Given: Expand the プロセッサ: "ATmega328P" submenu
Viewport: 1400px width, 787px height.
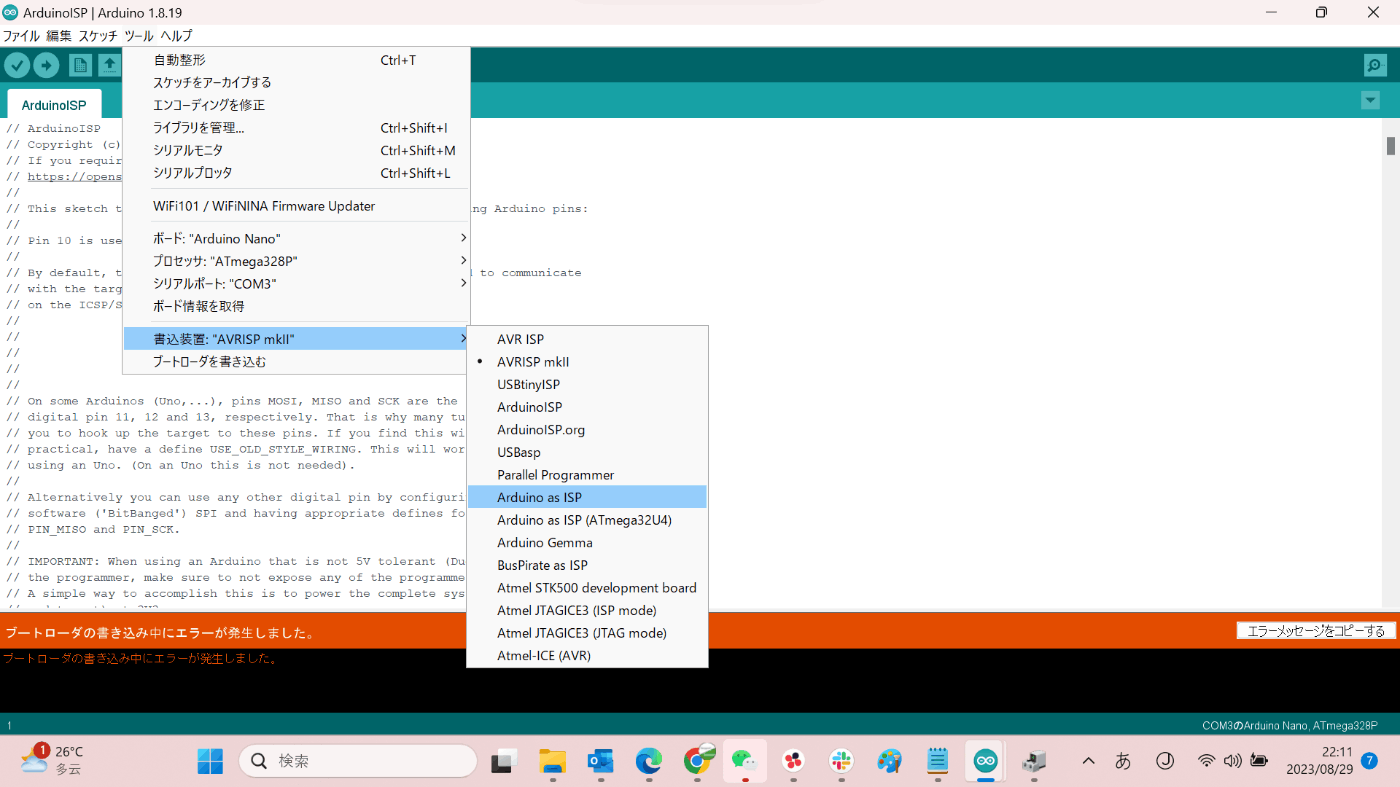Looking at the screenshot, I should (296, 261).
